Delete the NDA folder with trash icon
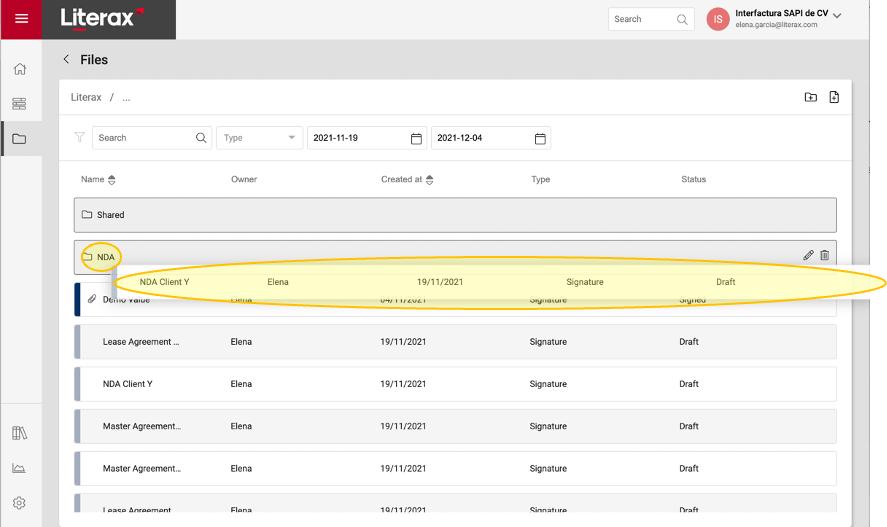 point(825,256)
